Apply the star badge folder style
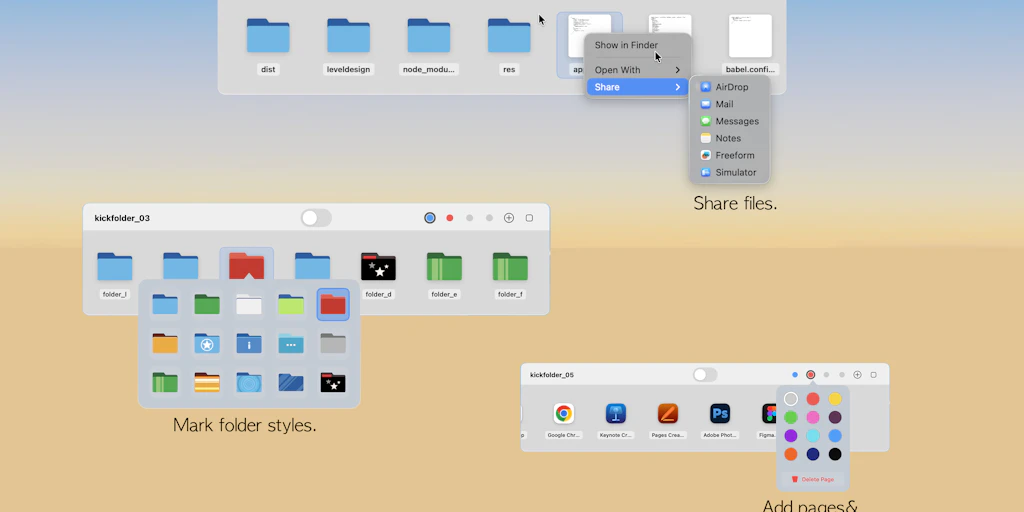Viewport: 1024px width, 512px height. (207, 344)
